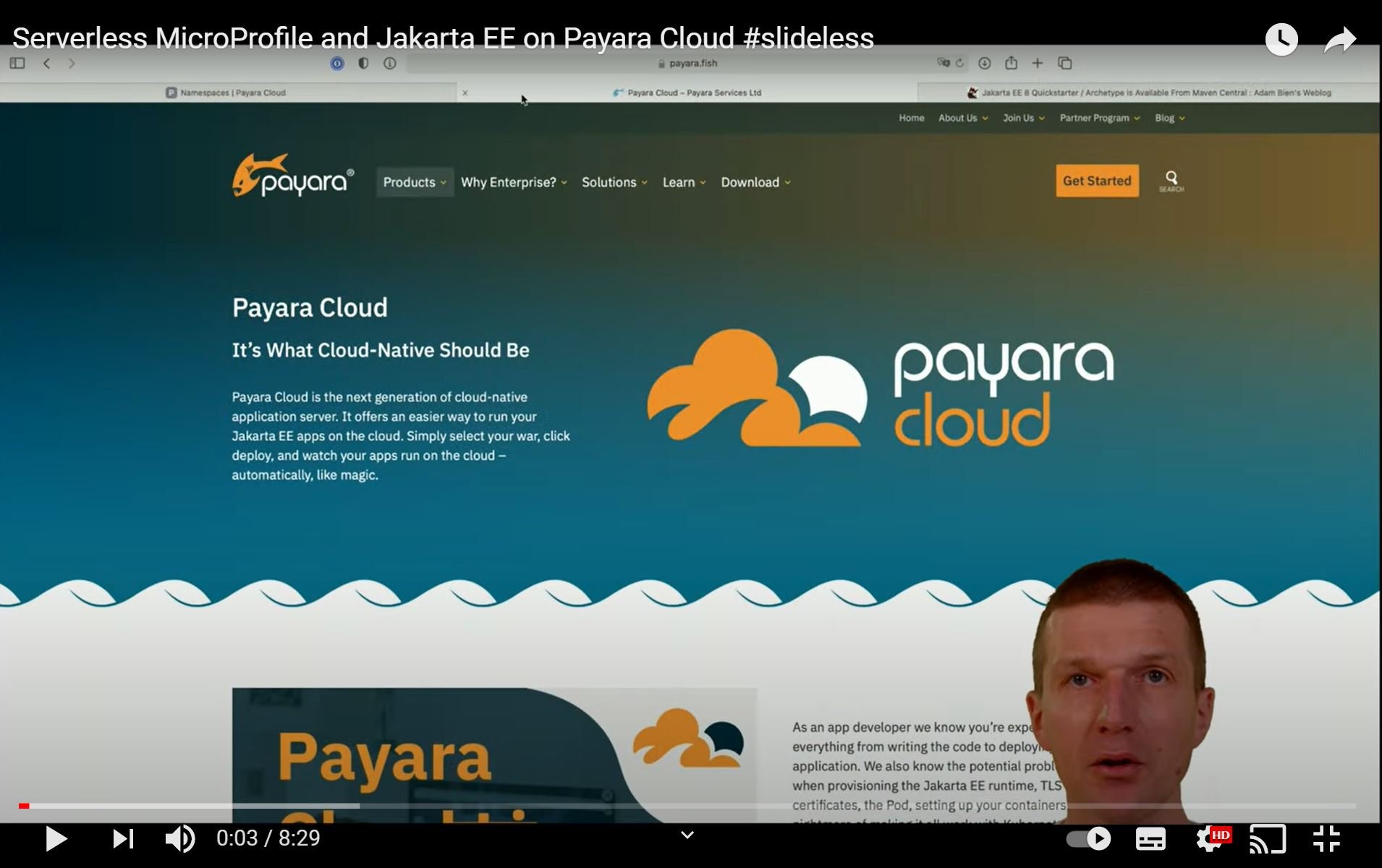Viewport: 1382px width, 868px height.
Task: Toggle subtitles/closed captions
Action: tap(1150, 838)
